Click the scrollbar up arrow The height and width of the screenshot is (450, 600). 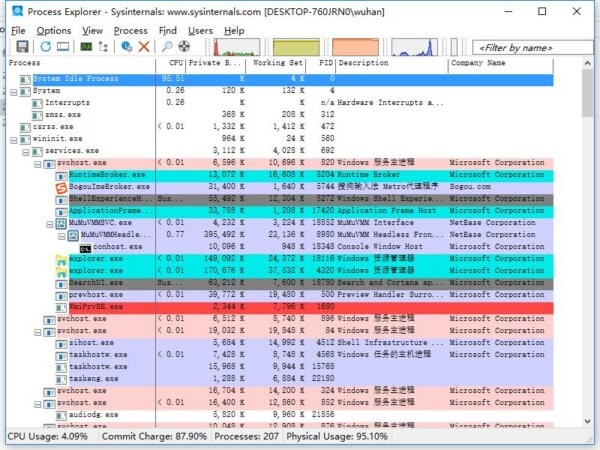pyautogui.click(x=588, y=64)
